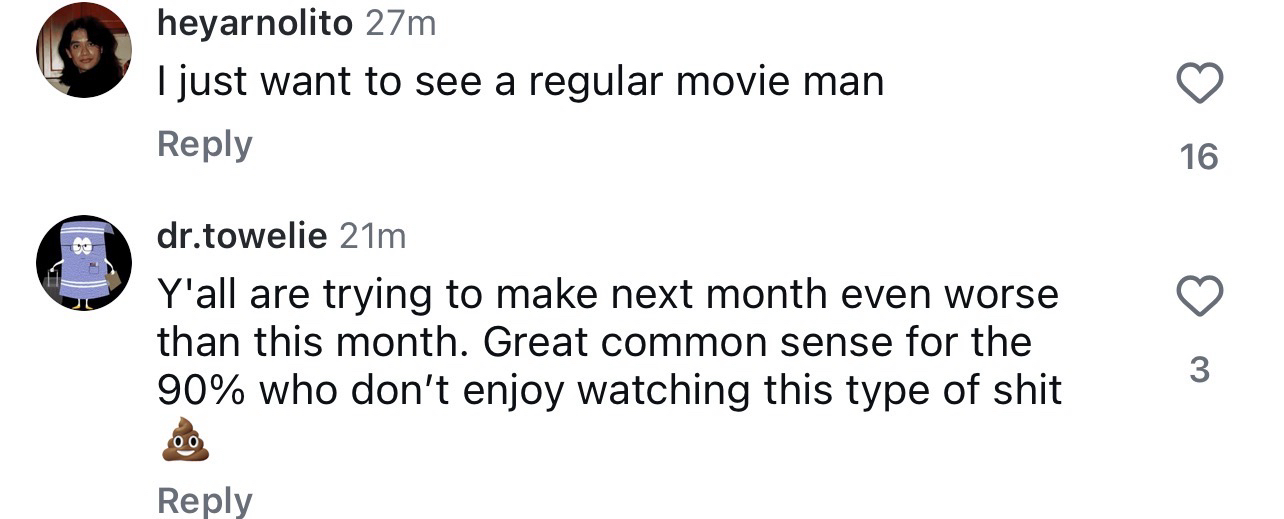
Task: Heart the 'regular movie man' comment
Action: pos(1199,83)
